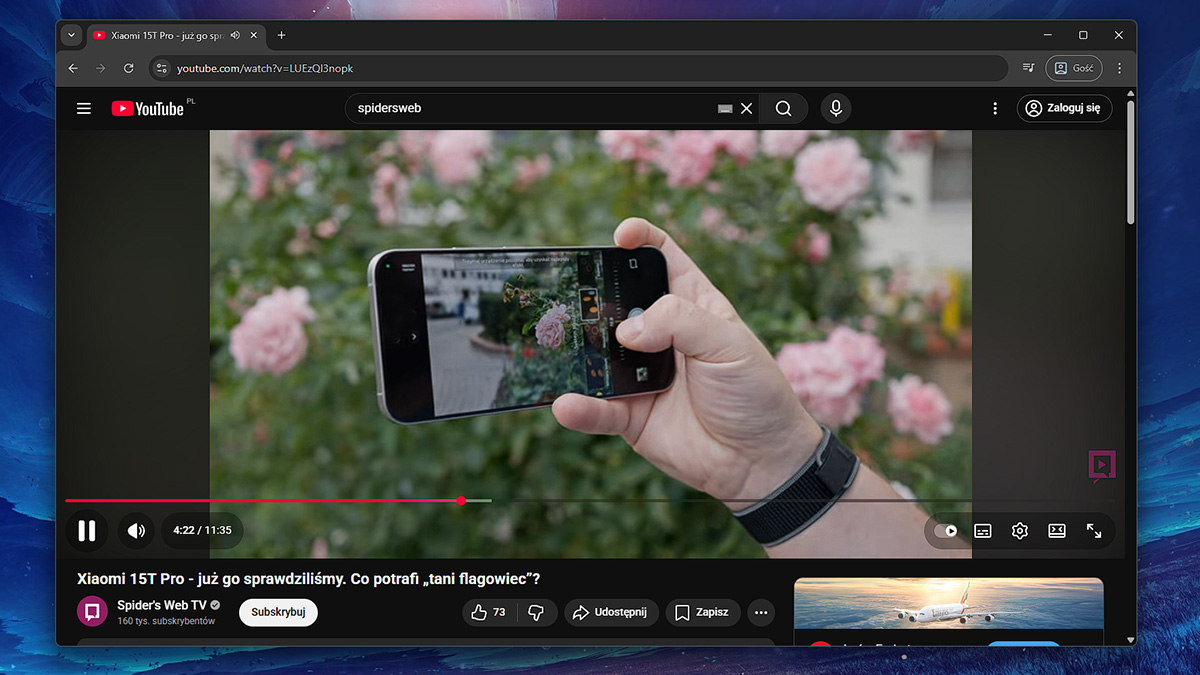The width and height of the screenshot is (1200, 675).
Task: Go to YouTube home via logo
Action: (148, 109)
